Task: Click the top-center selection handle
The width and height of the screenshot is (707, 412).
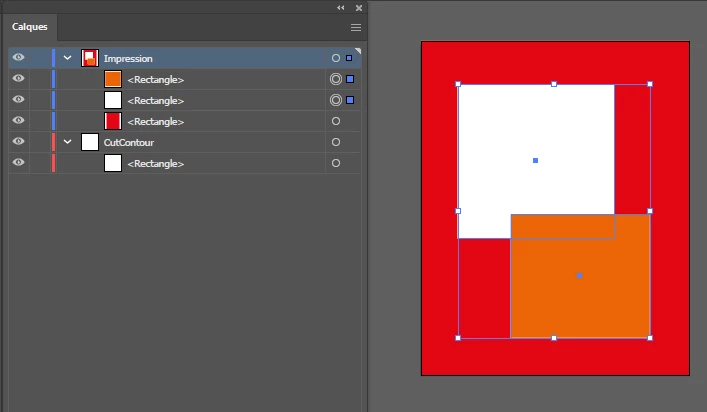Action: (554, 84)
